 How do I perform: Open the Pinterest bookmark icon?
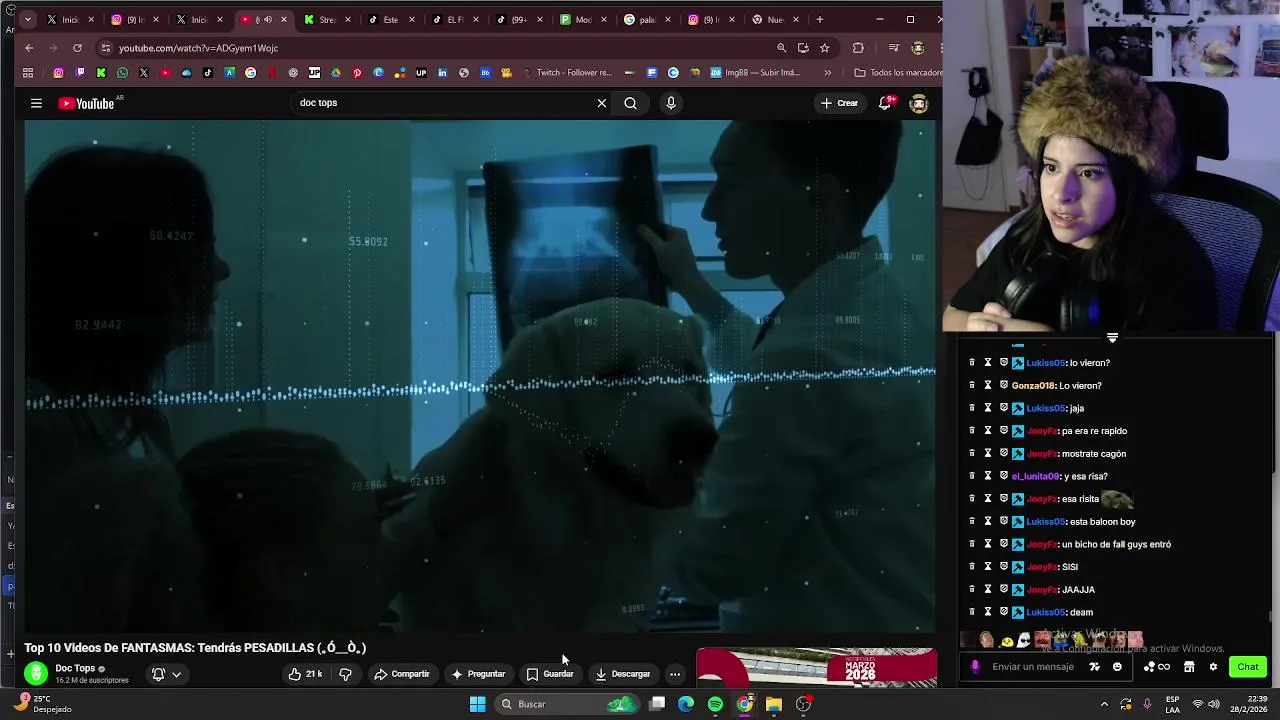point(357,73)
